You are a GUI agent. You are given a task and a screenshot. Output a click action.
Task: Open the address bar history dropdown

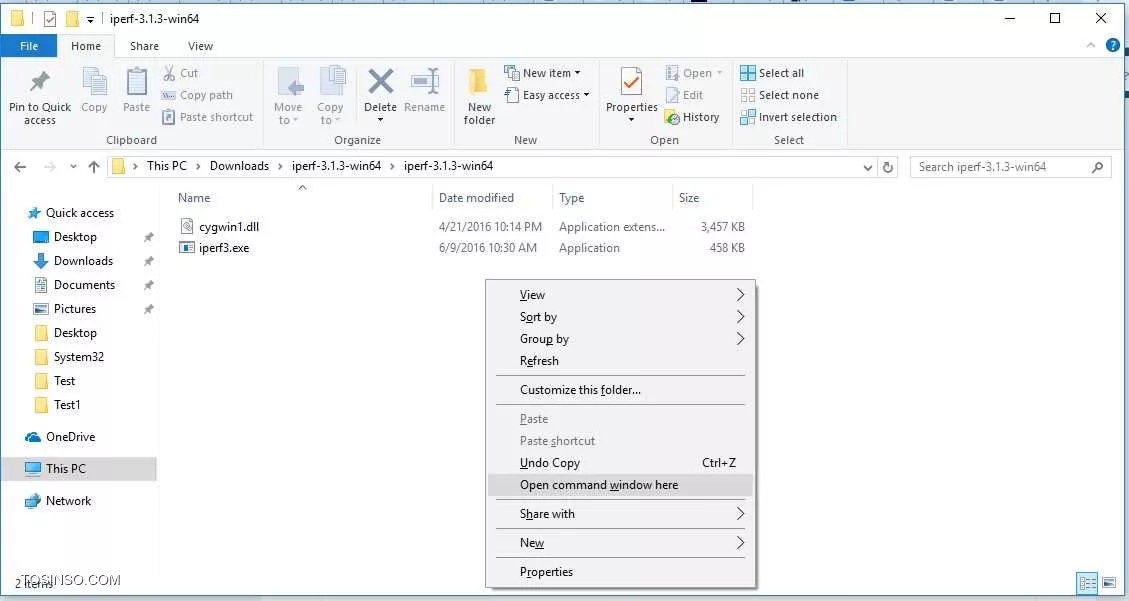[x=868, y=167]
